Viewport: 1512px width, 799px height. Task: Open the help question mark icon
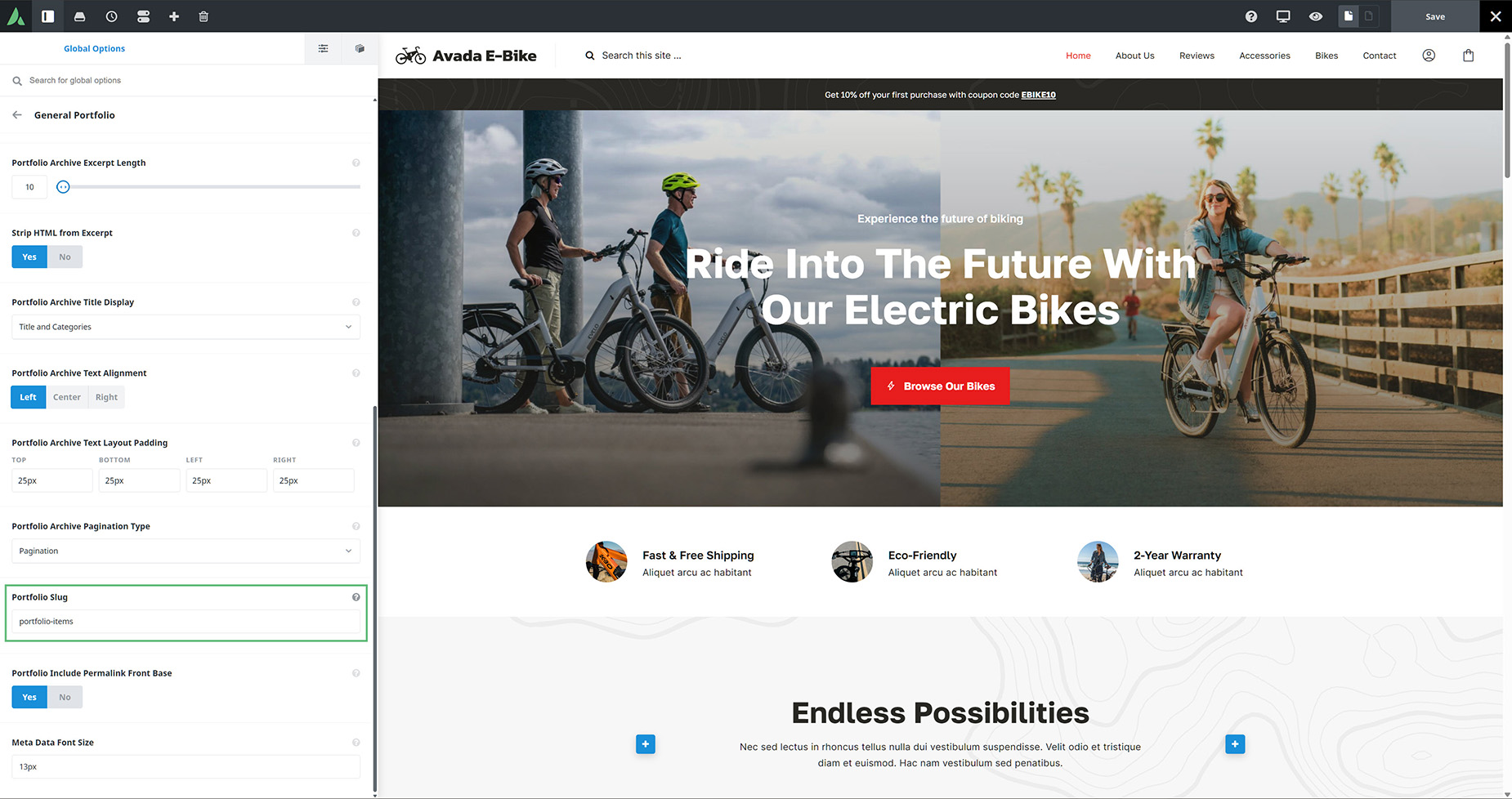click(x=1251, y=16)
